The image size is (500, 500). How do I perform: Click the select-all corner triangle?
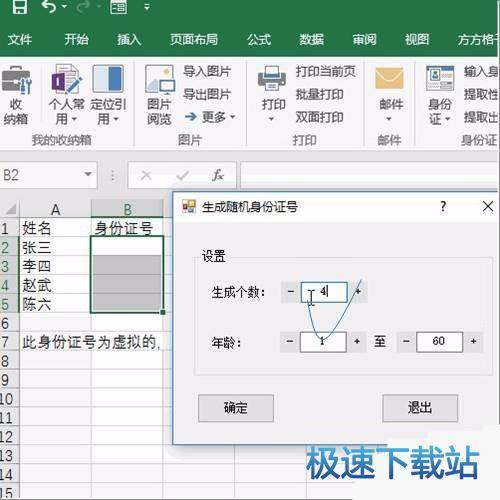point(11,209)
